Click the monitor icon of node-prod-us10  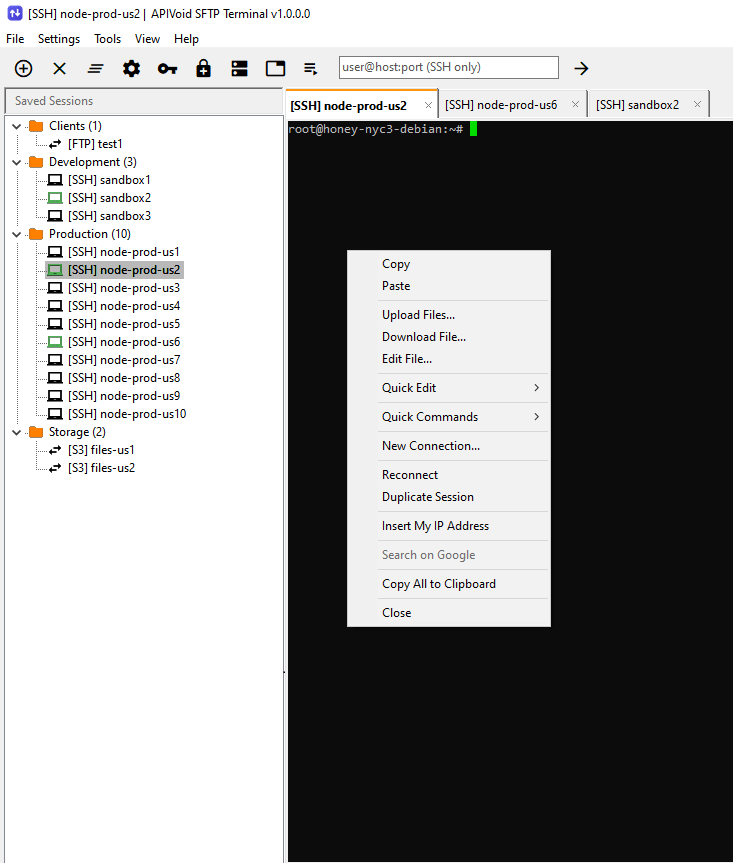pyautogui.click(x=55, y=414)
